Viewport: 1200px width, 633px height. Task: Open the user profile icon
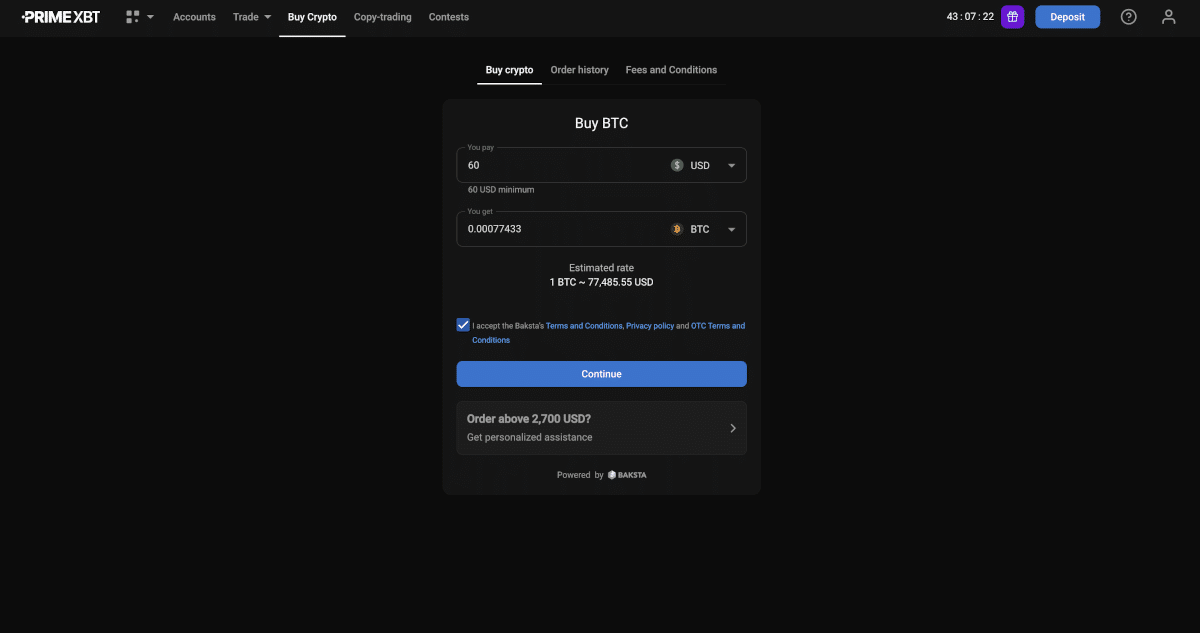pyautogui.click(x=1169, y=17)
